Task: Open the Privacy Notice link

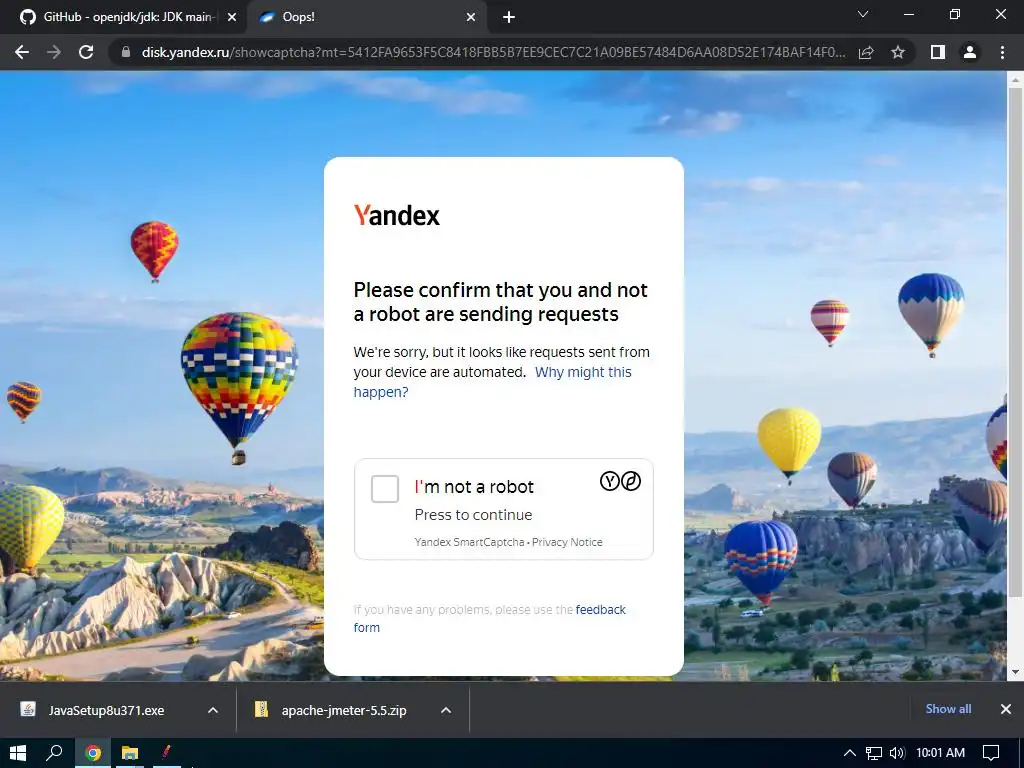Action: 567,542
